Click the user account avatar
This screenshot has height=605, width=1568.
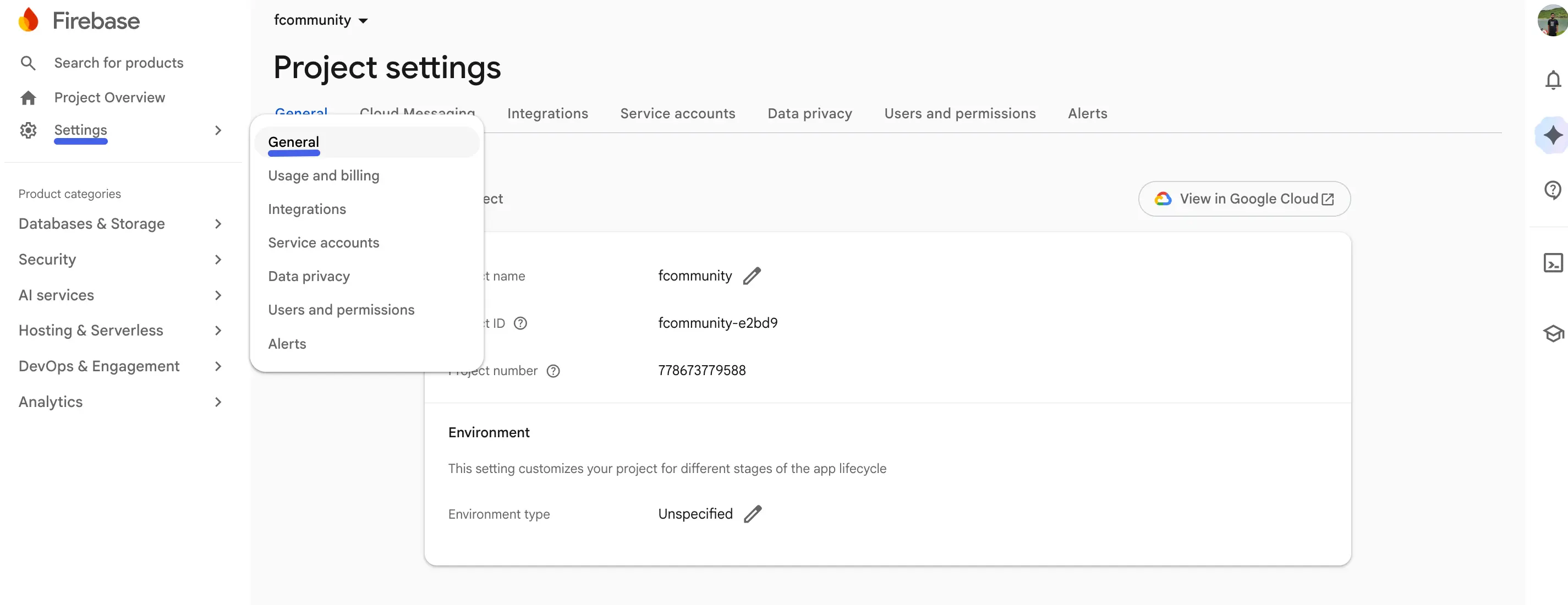tap(1553, 21)
